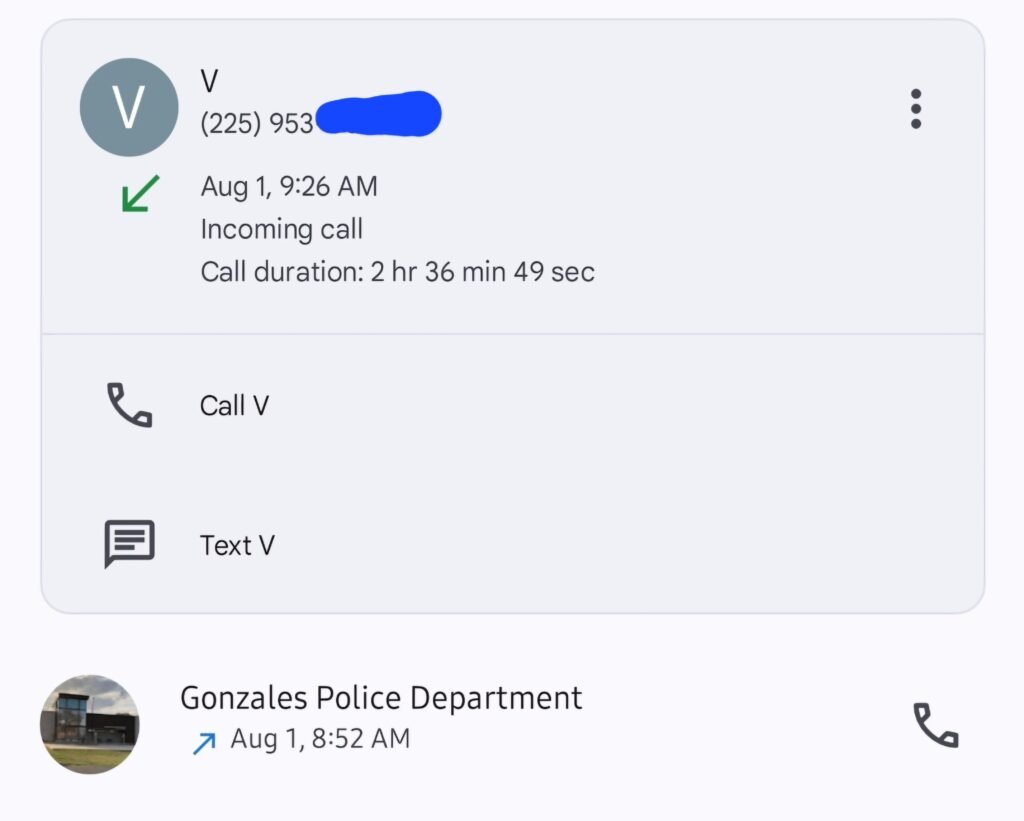Click the blue outgoing call arrow icon
This screenshot has height=821, width=1024.
point(204,742)
